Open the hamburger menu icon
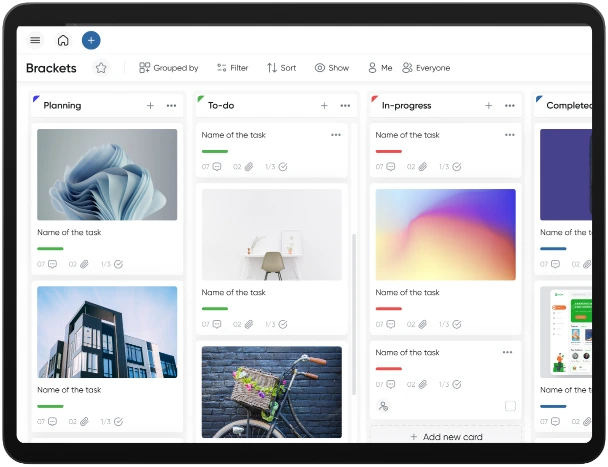The width and height of the screenshot is (608, 467). pos(35,41)
